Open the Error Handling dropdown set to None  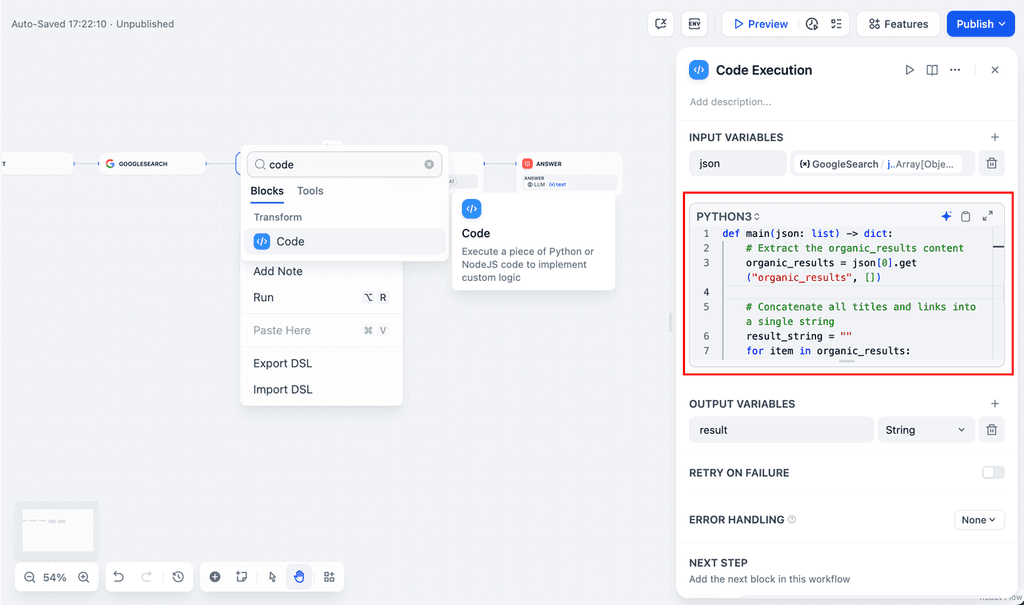pyautogui.click(x=978, y=519)
